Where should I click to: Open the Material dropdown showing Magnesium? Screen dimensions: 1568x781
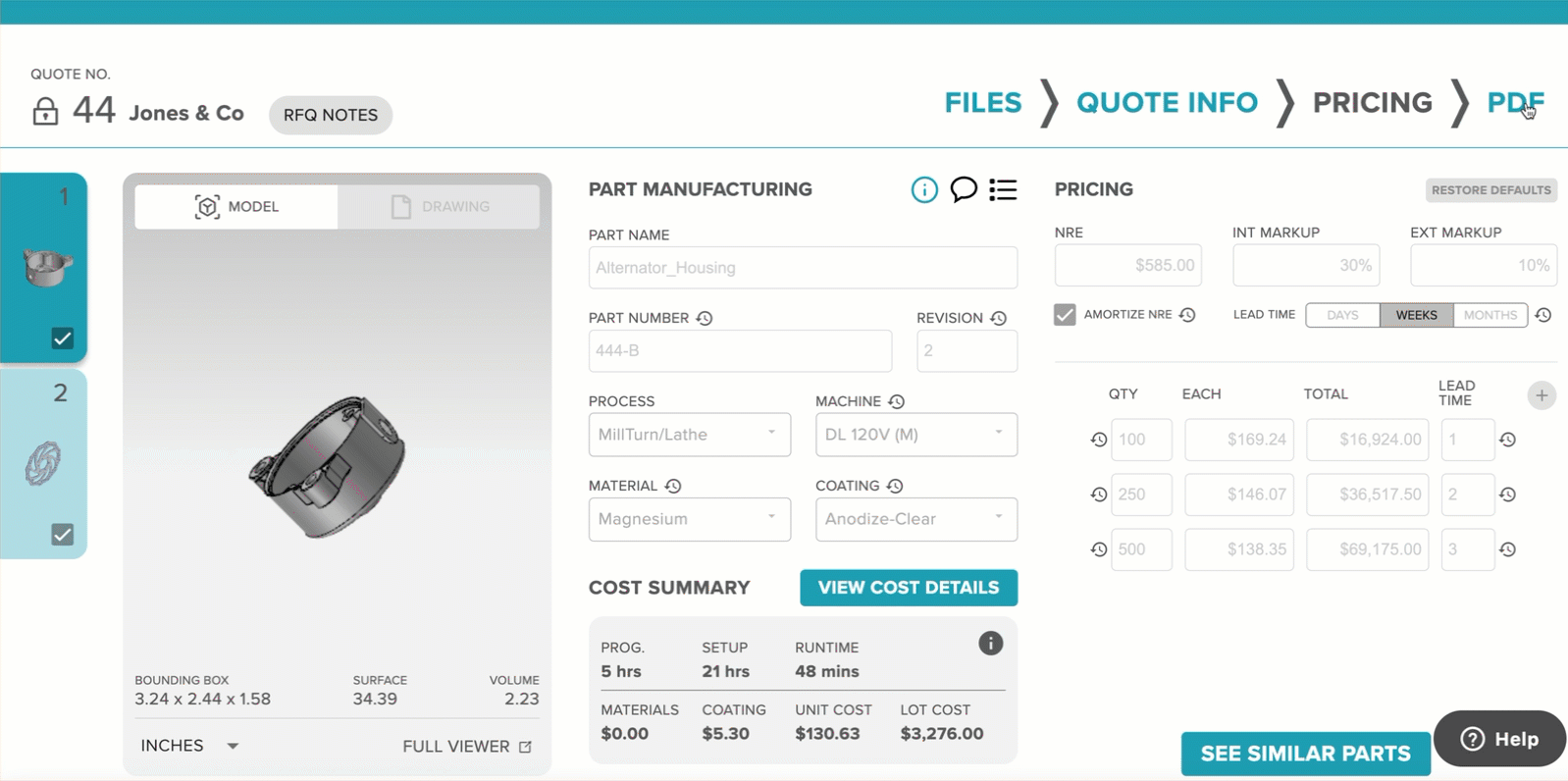coord(689,519)
